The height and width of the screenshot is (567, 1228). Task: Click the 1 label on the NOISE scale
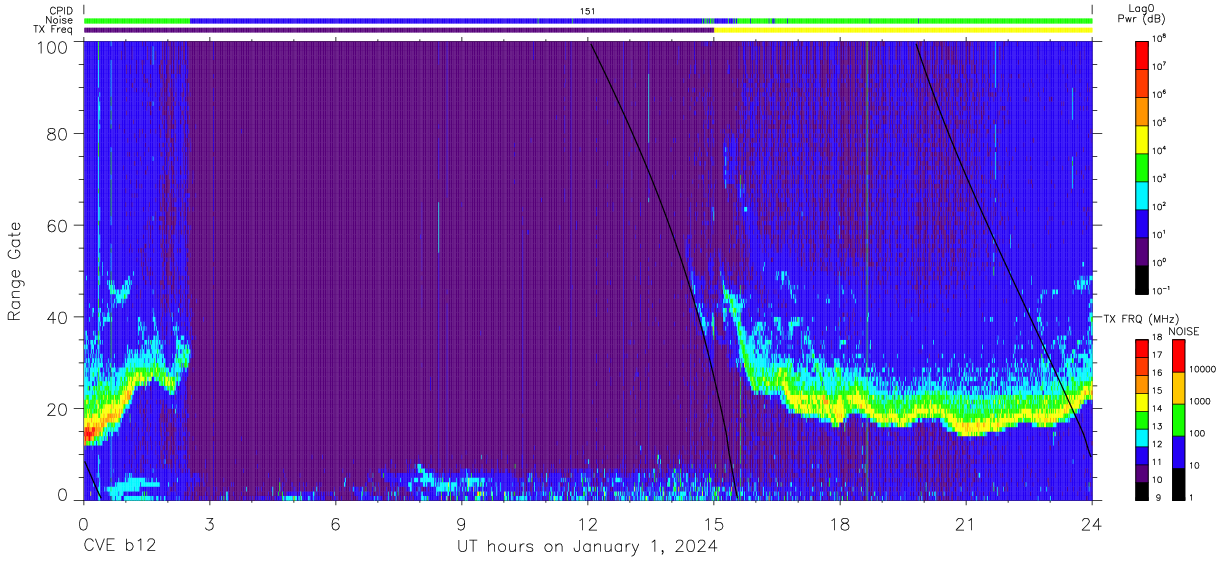point(1193,497)
